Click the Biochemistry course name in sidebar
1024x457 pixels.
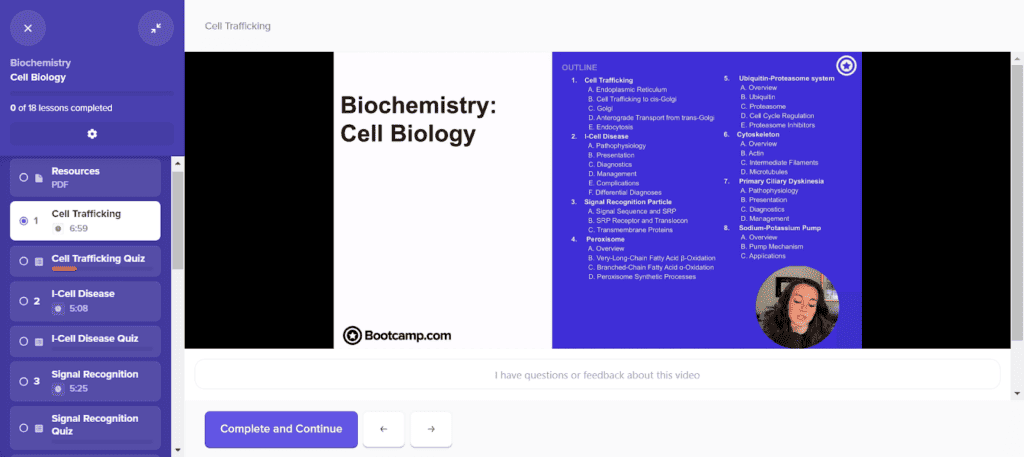pos(40,63)
